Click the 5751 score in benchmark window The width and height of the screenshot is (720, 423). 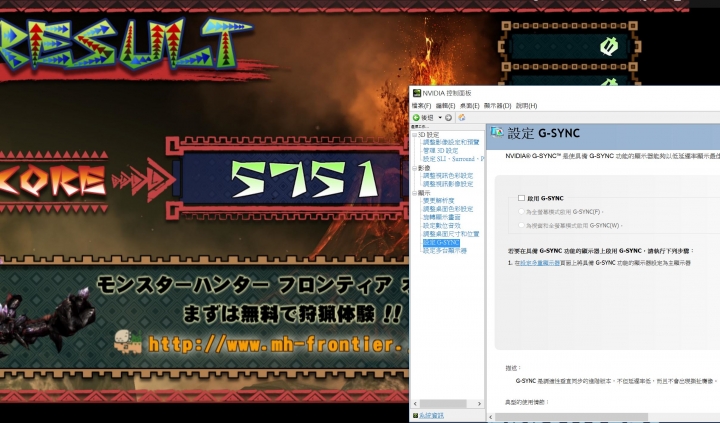(304, 179)
